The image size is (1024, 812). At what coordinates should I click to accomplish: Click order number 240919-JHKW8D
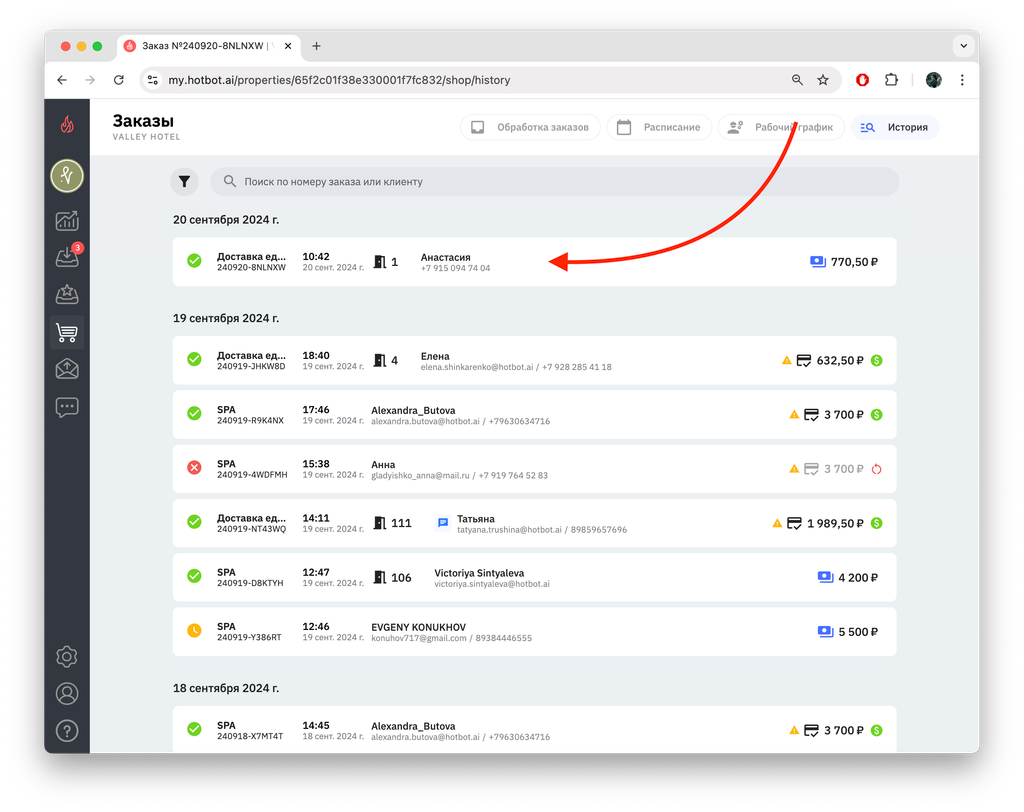[x=251, y=366]
